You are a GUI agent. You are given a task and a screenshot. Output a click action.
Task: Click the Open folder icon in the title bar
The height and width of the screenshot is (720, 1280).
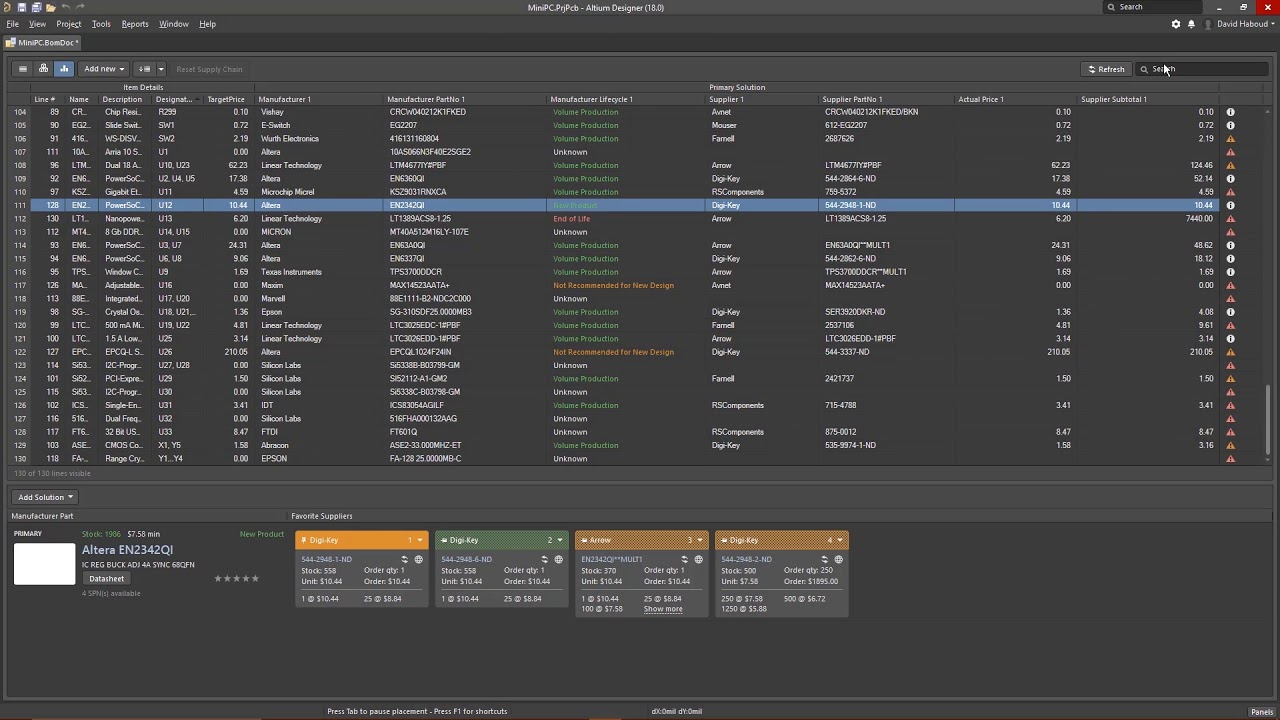(50, 7)
